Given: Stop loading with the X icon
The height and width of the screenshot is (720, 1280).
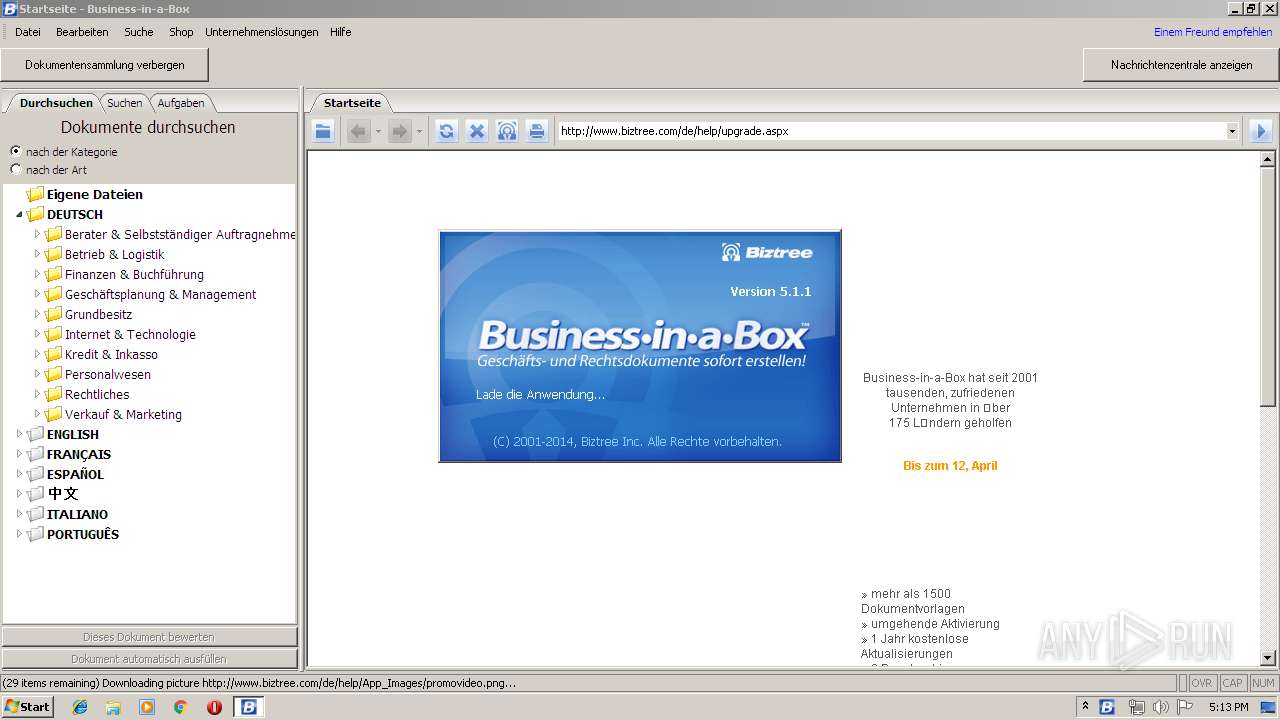Looking at the screenshot, I should tap(477, 131).
